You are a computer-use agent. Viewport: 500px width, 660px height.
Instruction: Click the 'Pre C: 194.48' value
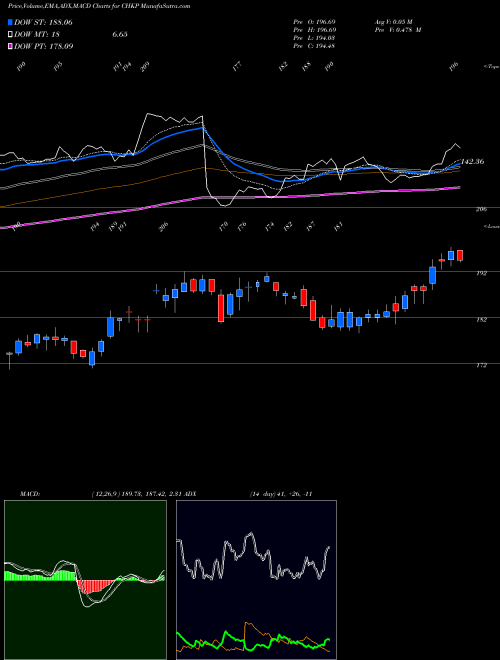(x=314, y=46)
